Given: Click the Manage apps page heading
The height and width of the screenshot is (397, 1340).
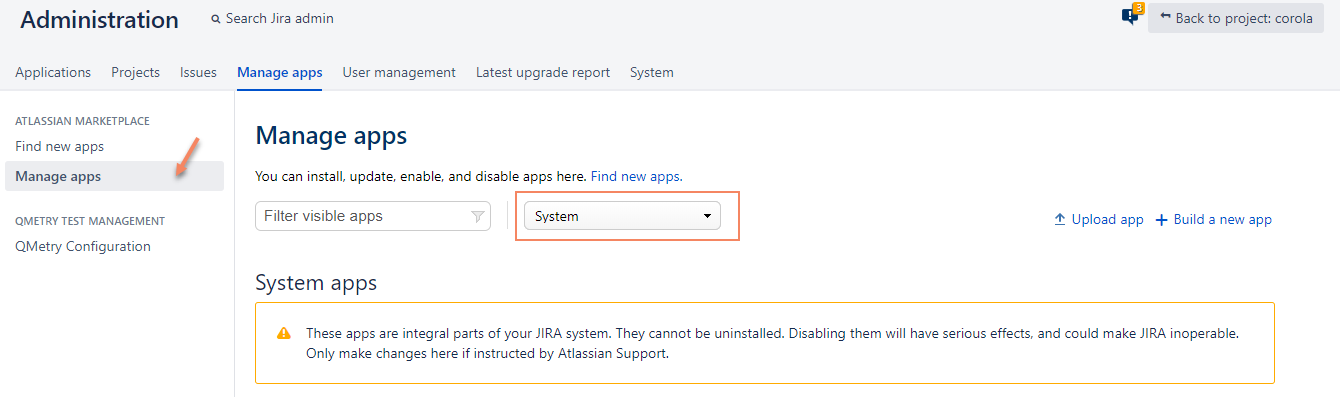Looking at the screenshot, I should 331,136.
